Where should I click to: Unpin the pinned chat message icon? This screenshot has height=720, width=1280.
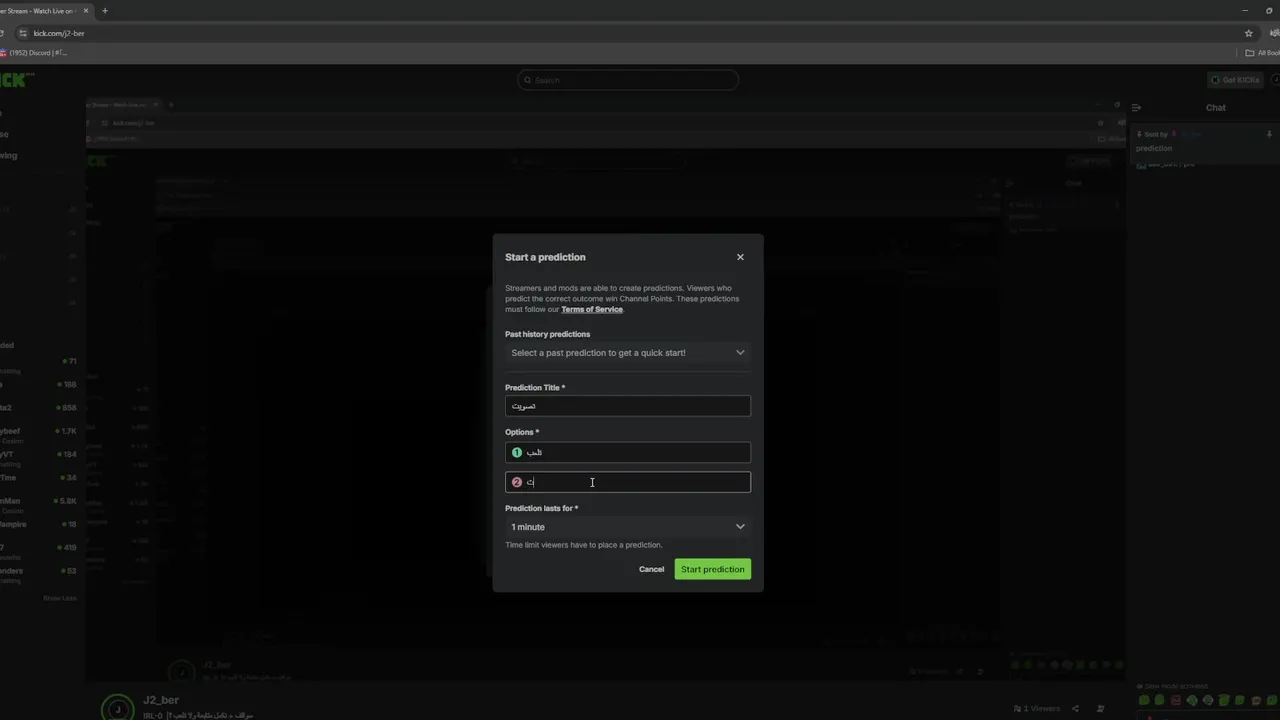coord(1269,134)
